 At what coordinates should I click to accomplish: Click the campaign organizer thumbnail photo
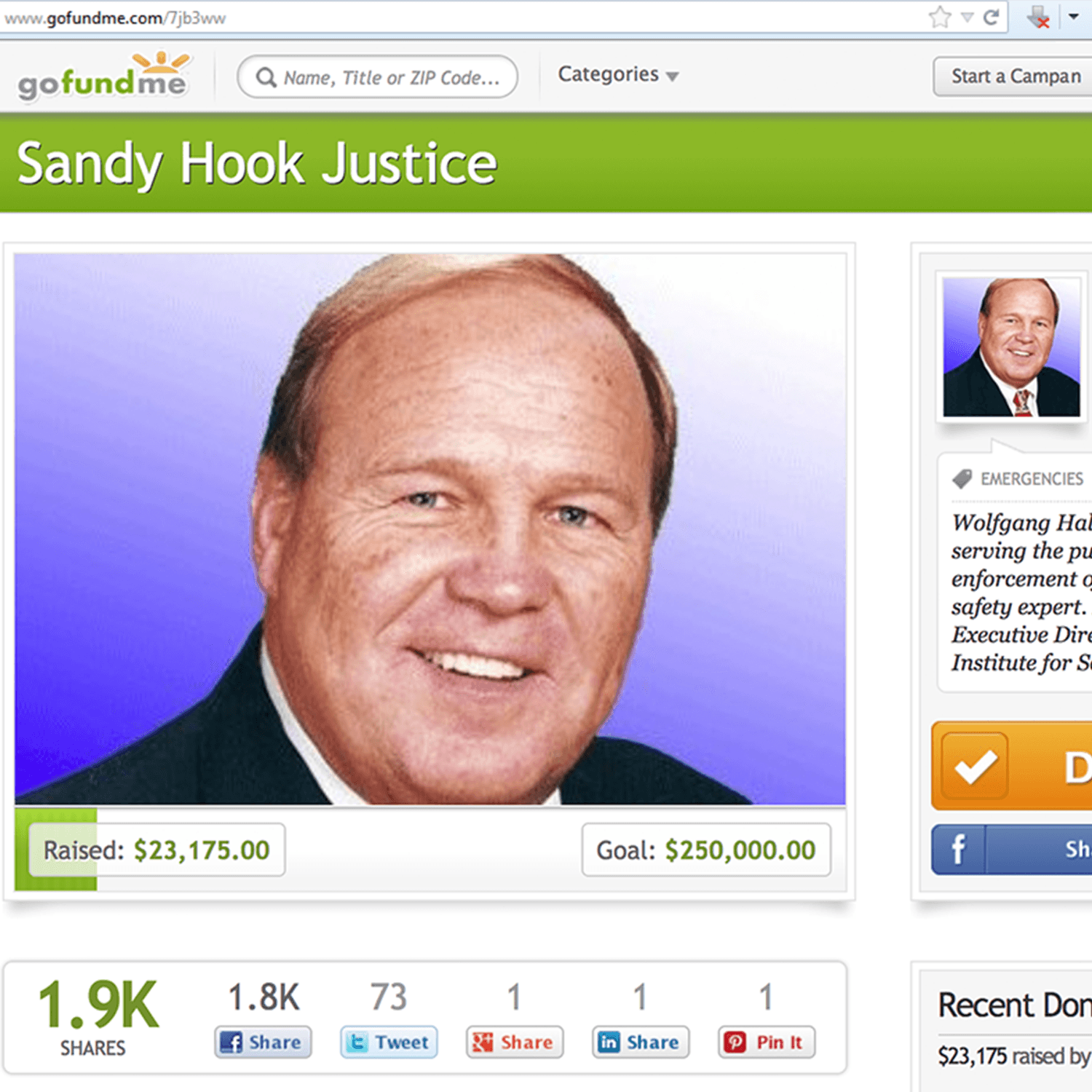pos(1011,347)
